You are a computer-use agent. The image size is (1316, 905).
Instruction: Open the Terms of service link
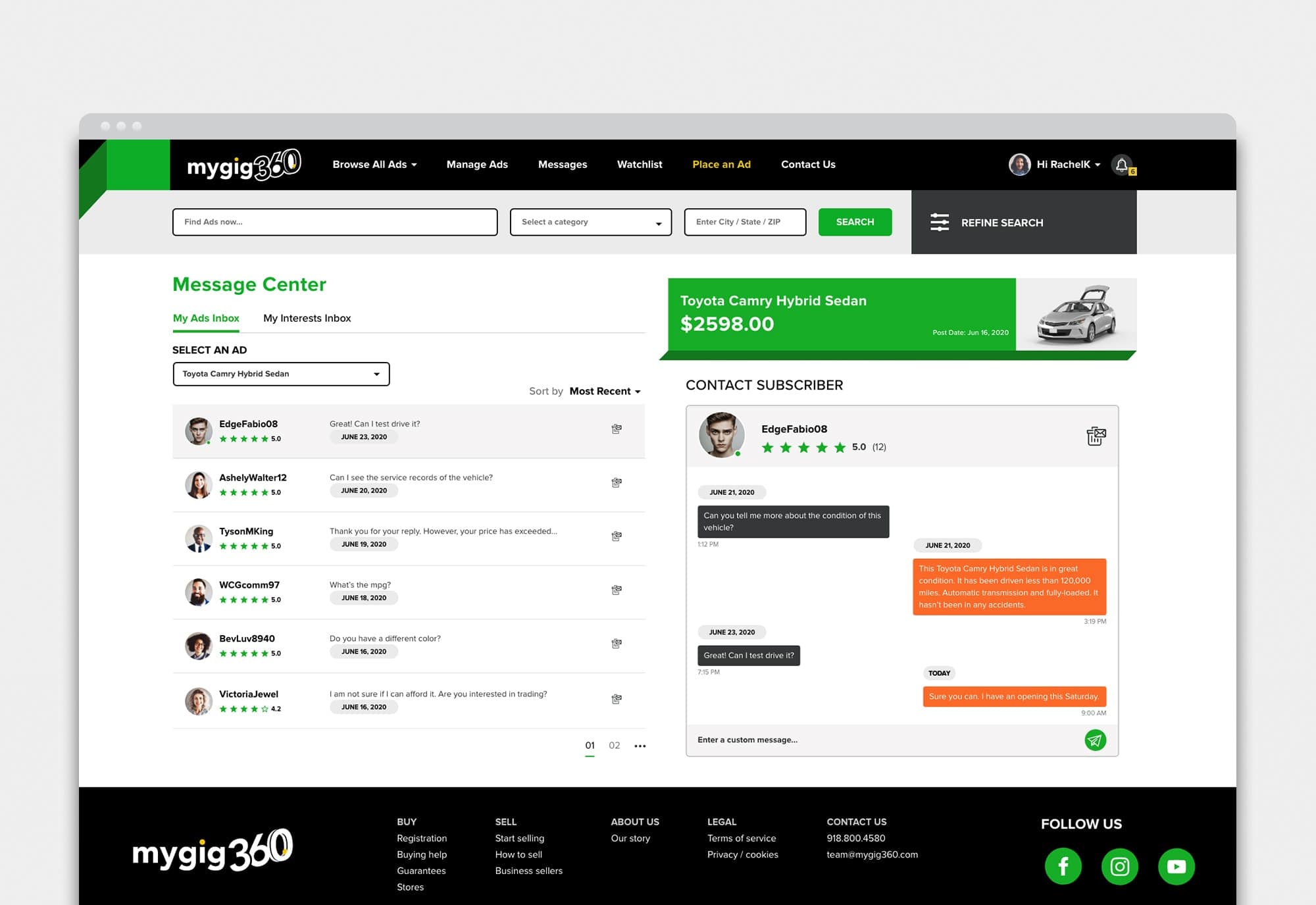point(742,838)
